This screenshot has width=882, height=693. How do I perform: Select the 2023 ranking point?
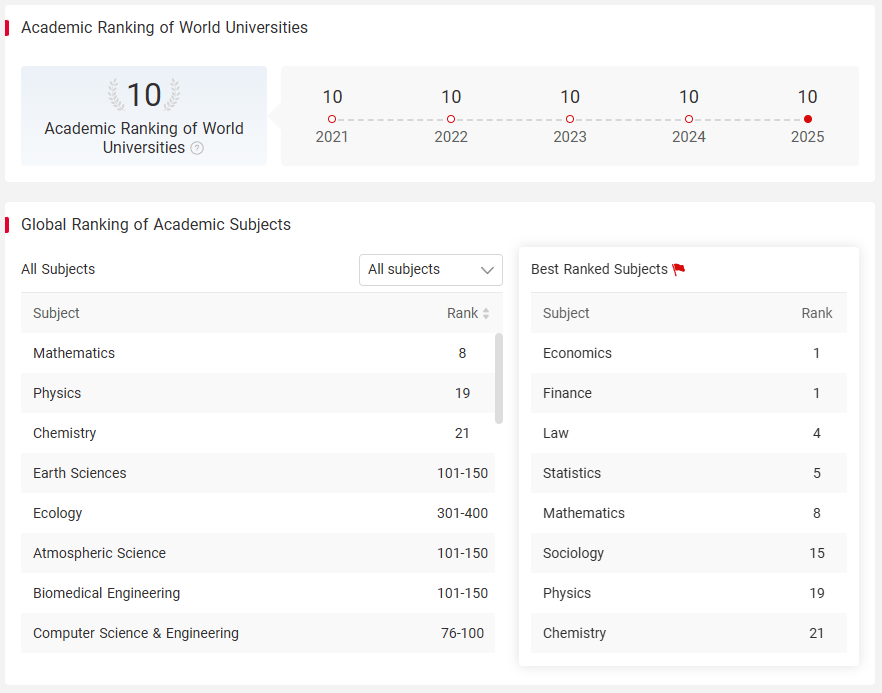tap(570, 119)
